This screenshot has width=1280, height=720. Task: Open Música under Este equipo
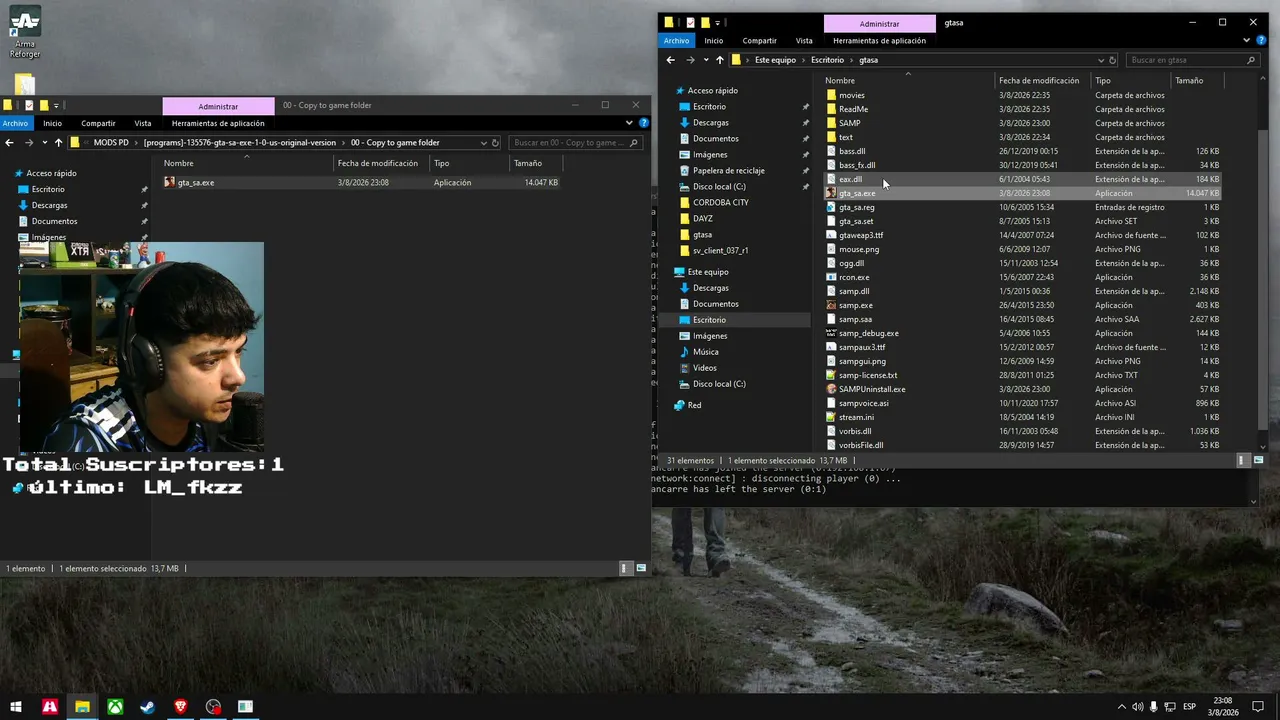(705, 352)
